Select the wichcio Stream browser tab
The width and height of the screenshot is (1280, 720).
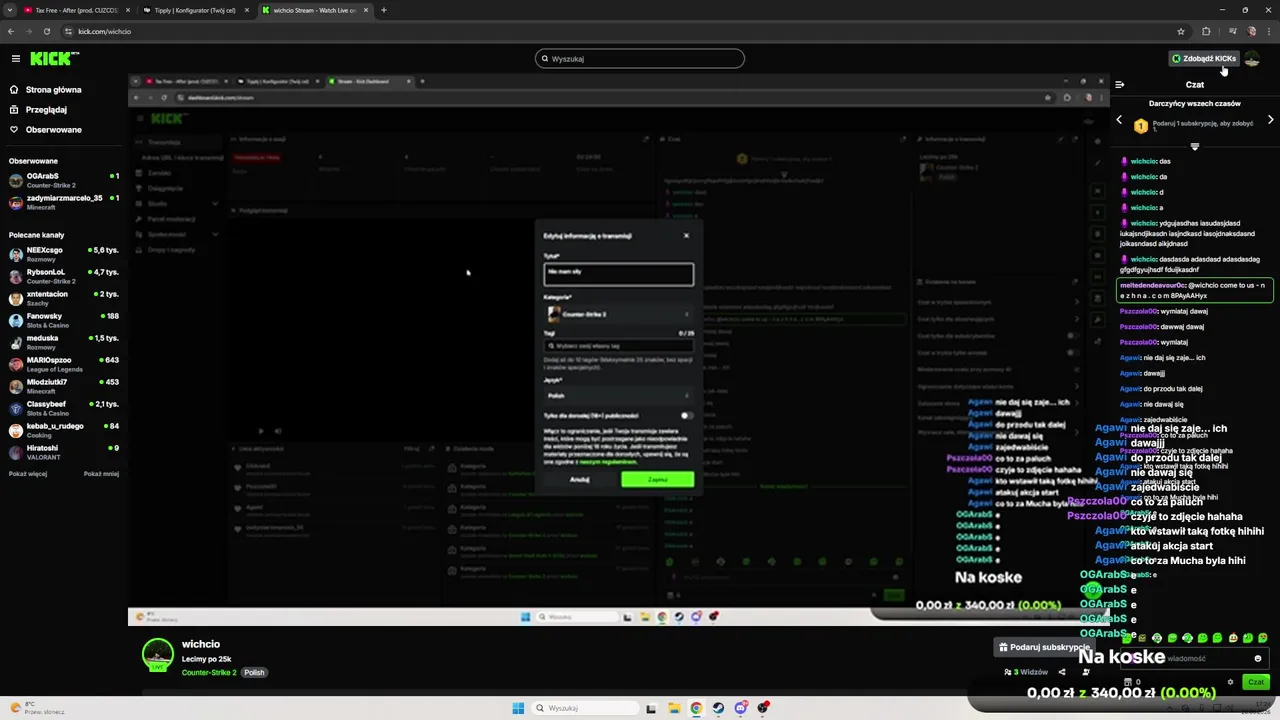click(314, 10)
